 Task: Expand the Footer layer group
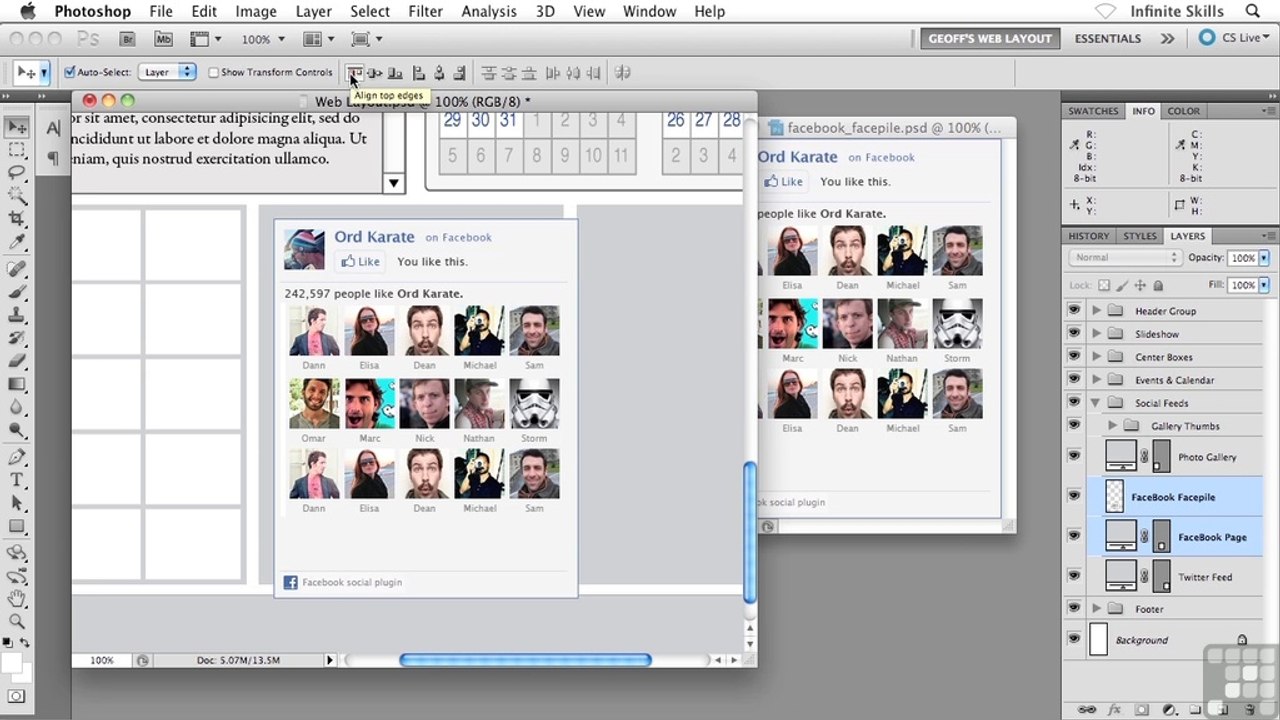(1097, 608)
